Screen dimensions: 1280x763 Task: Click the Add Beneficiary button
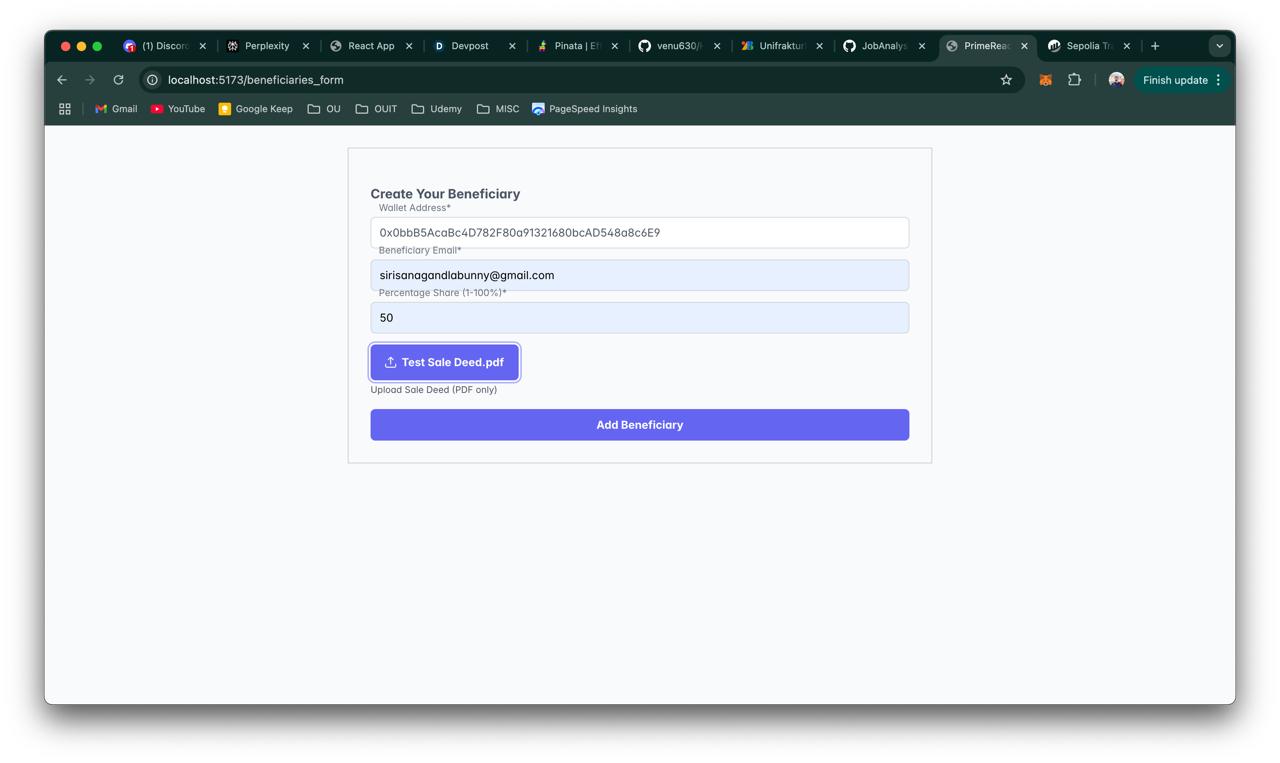[x=640, y=425]
